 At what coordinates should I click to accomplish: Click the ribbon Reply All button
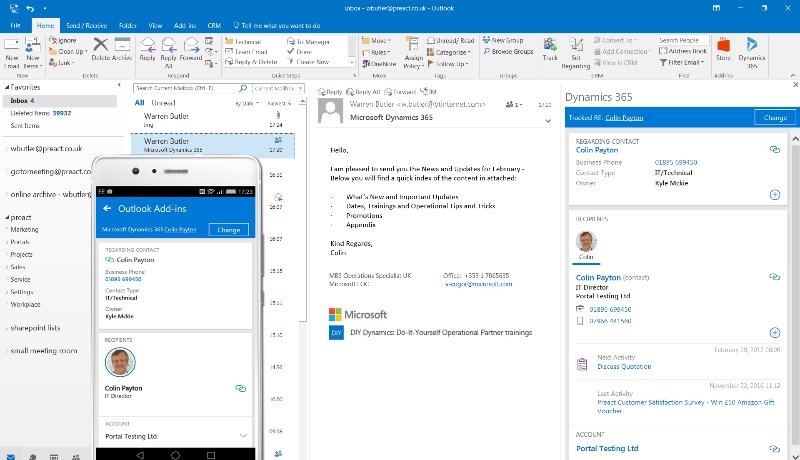(168, 53)
